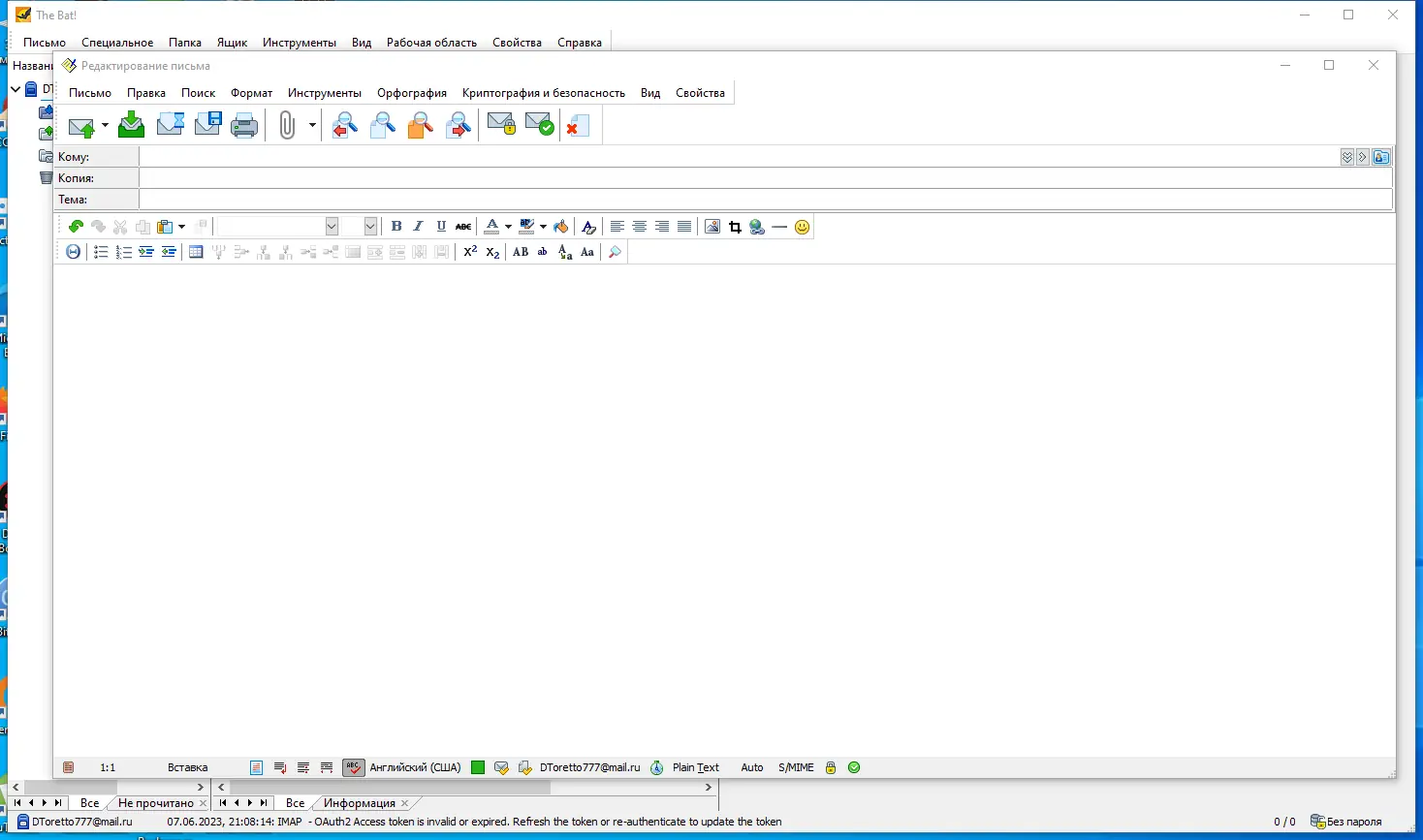This screenshot has height=840, width=1423.
Task: Click the magnifier with red right arrow icon
Action: (459, 125)
